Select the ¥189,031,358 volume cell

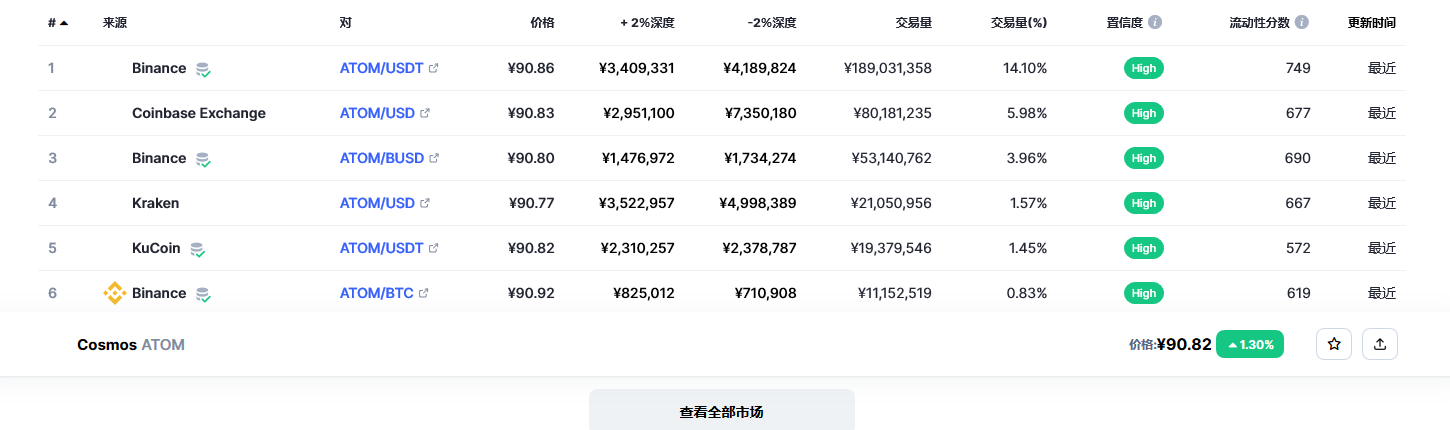[888, 68]
